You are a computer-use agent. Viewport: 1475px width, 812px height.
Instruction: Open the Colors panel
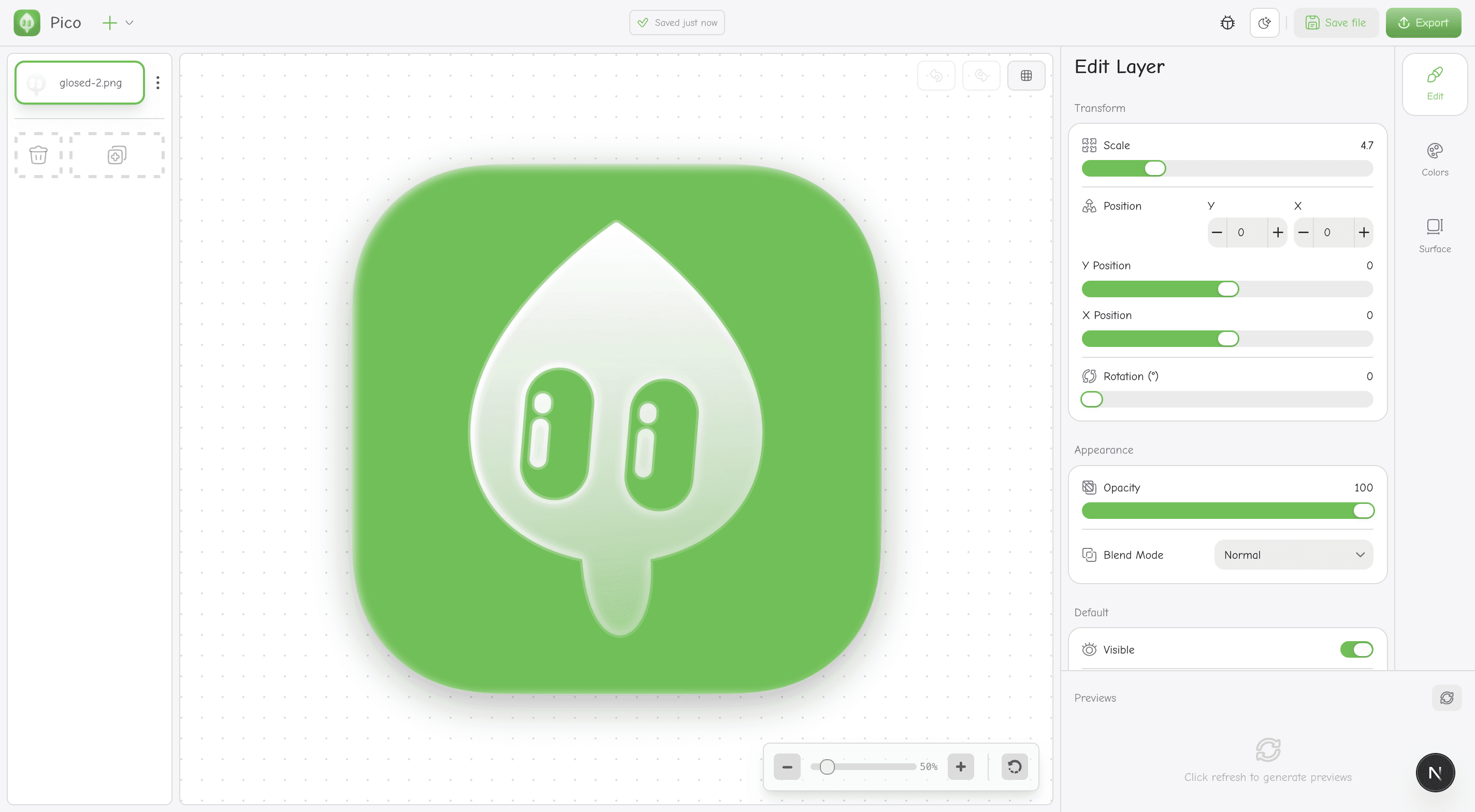click(1435, 158)
